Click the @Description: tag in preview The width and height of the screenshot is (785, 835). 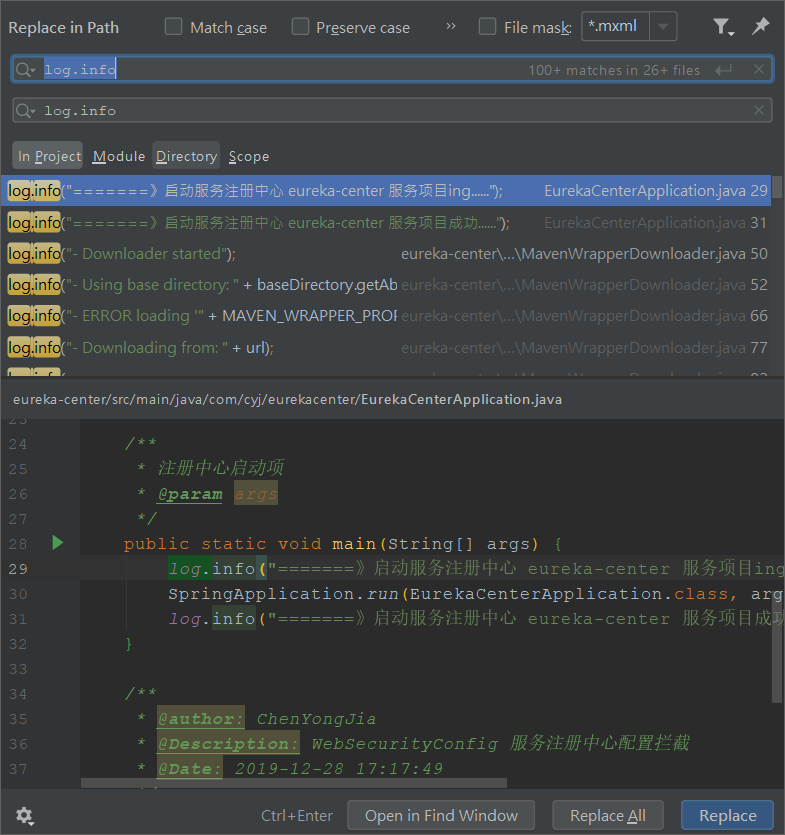point(228,743)
